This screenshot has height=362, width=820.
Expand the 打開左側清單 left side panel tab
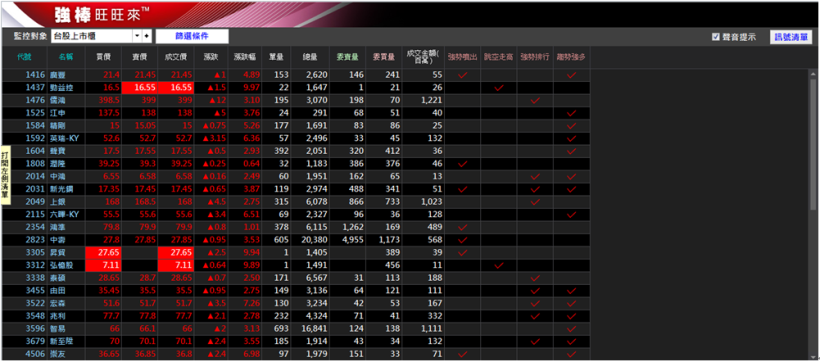tap(5, 175)
